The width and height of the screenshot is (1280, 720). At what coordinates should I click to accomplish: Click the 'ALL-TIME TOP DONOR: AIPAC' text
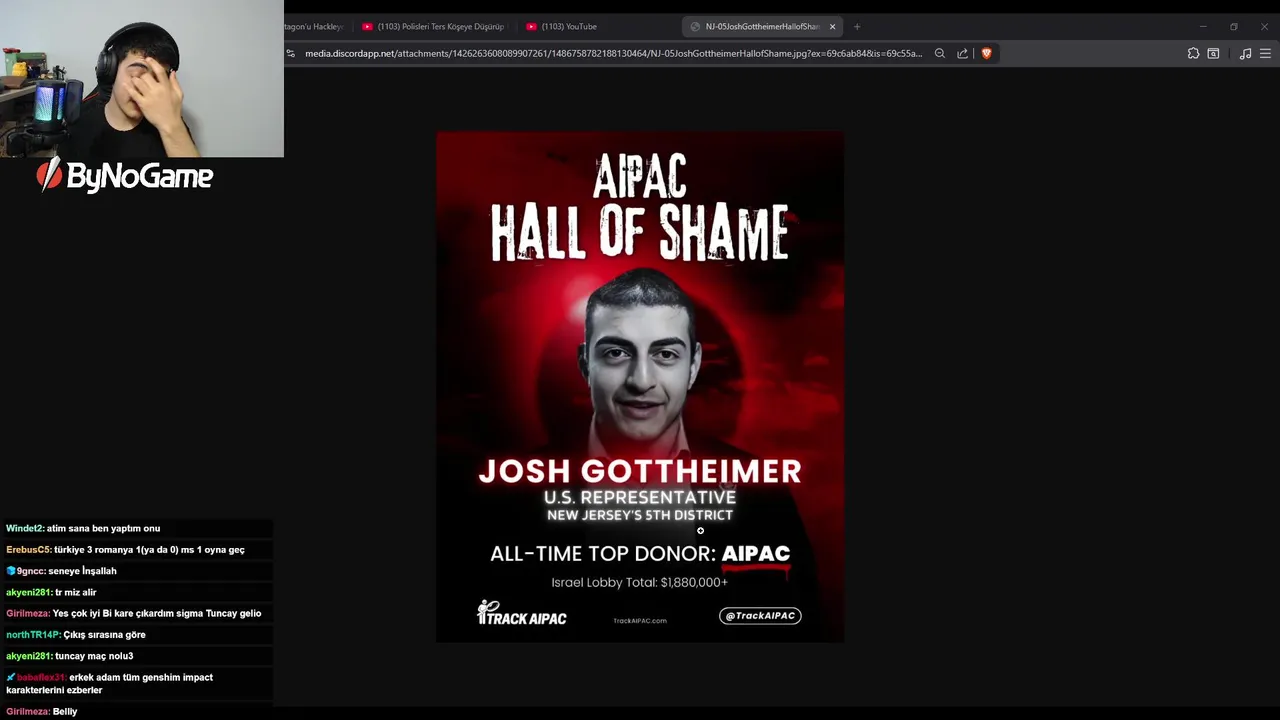[x=640, y=554]
